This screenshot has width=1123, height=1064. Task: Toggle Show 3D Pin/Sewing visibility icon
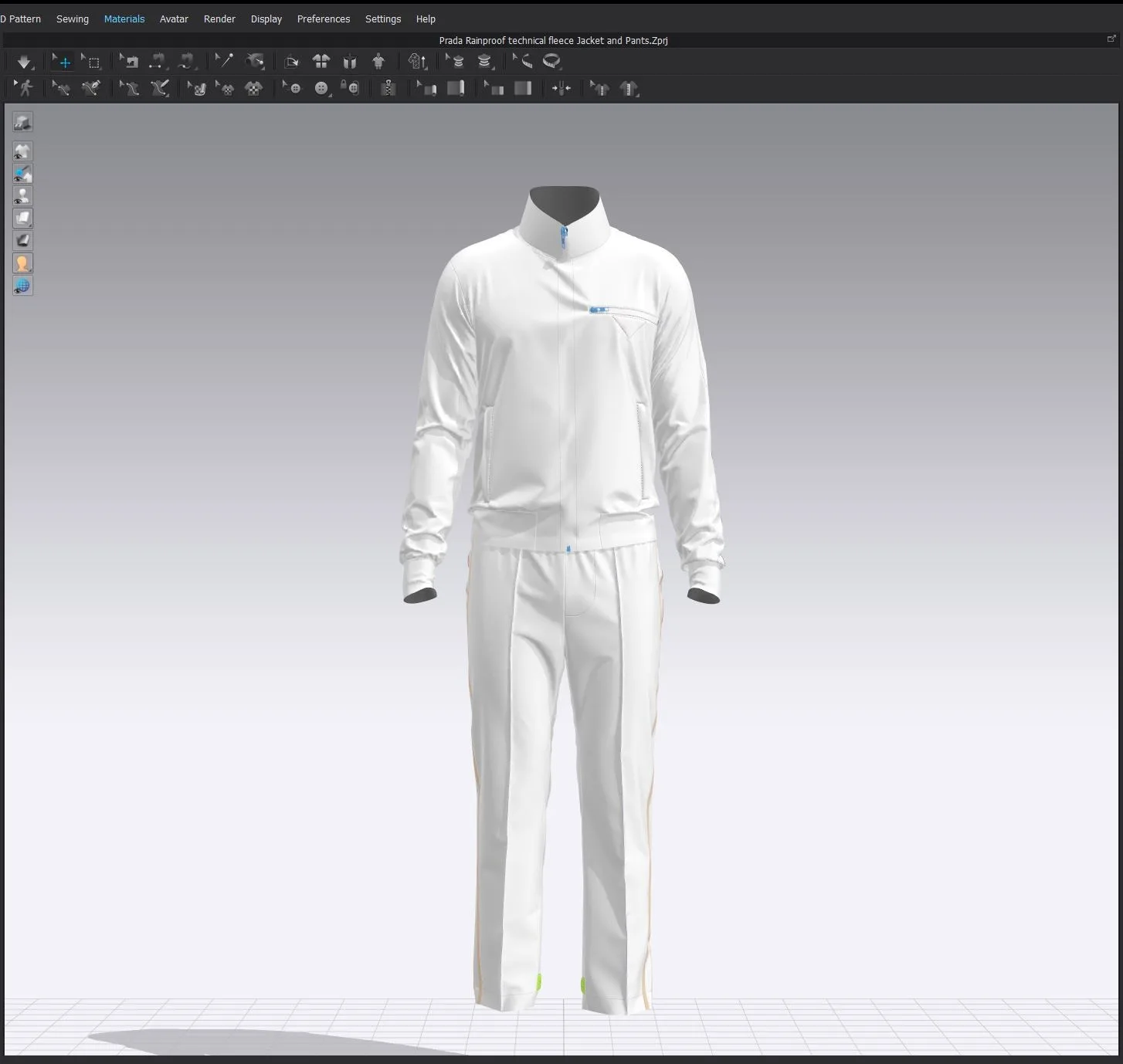[x=22, y=174]
